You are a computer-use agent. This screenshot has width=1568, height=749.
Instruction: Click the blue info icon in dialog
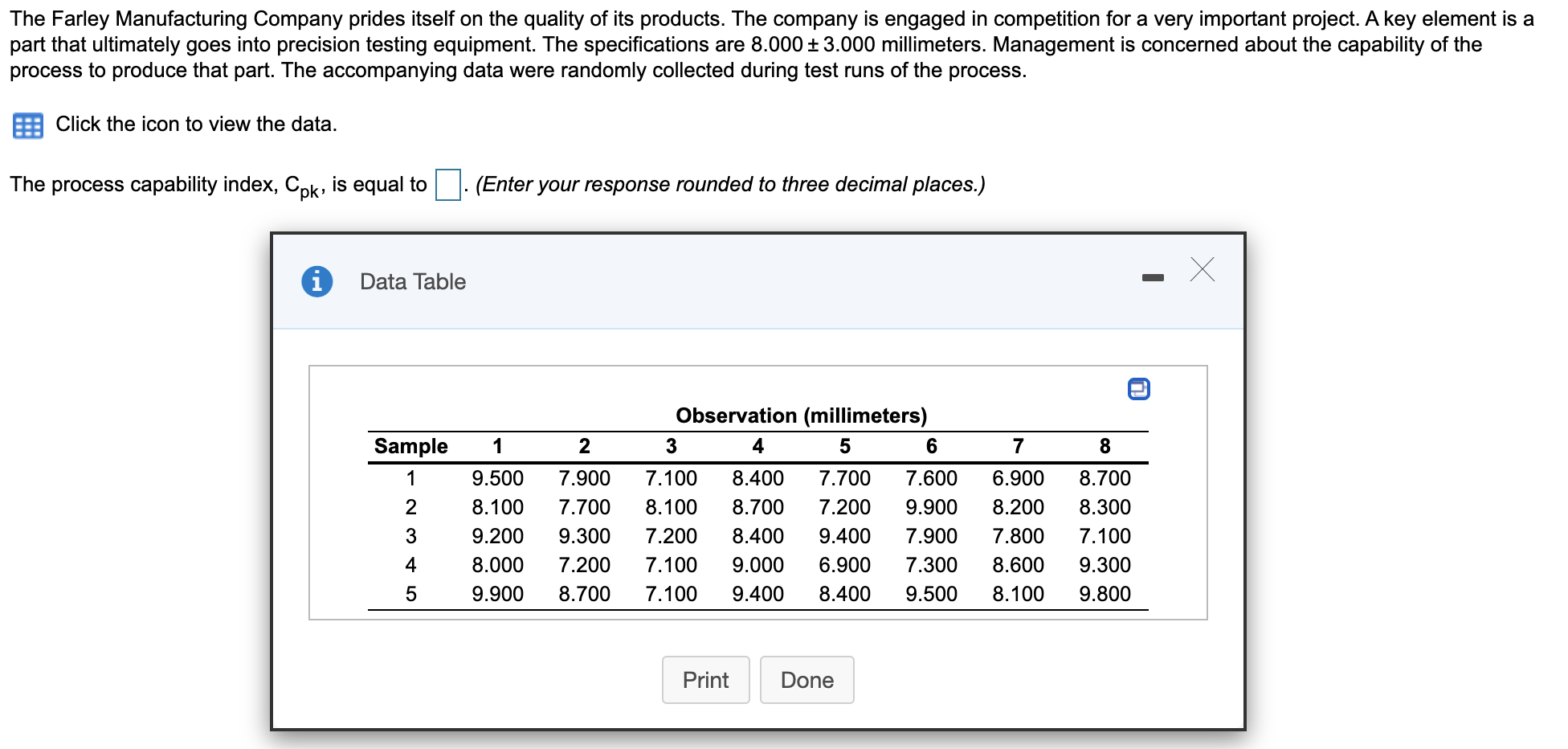317,281
